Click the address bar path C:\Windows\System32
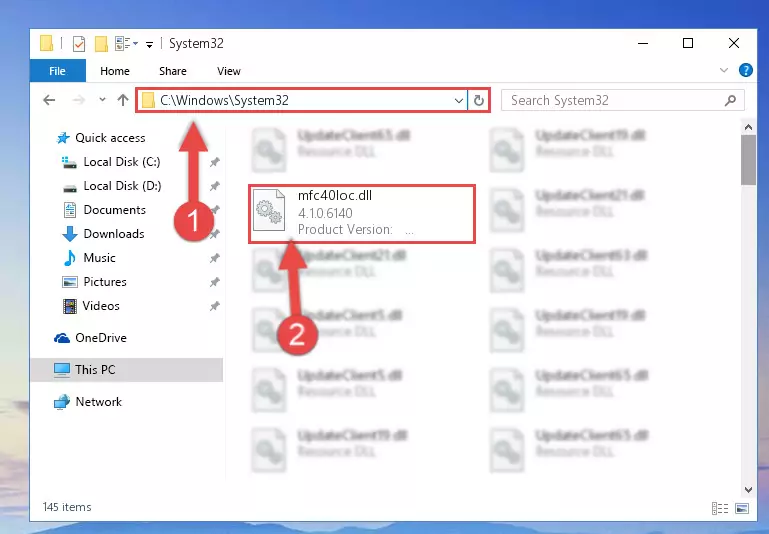The height and width of the screenshot is (534, 769). [224, 100]
